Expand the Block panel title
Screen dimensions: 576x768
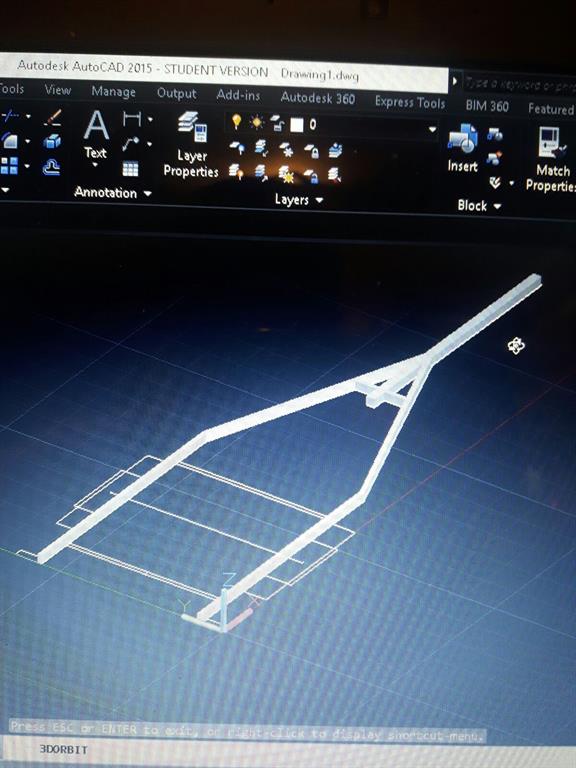click(x=480, y=205)
